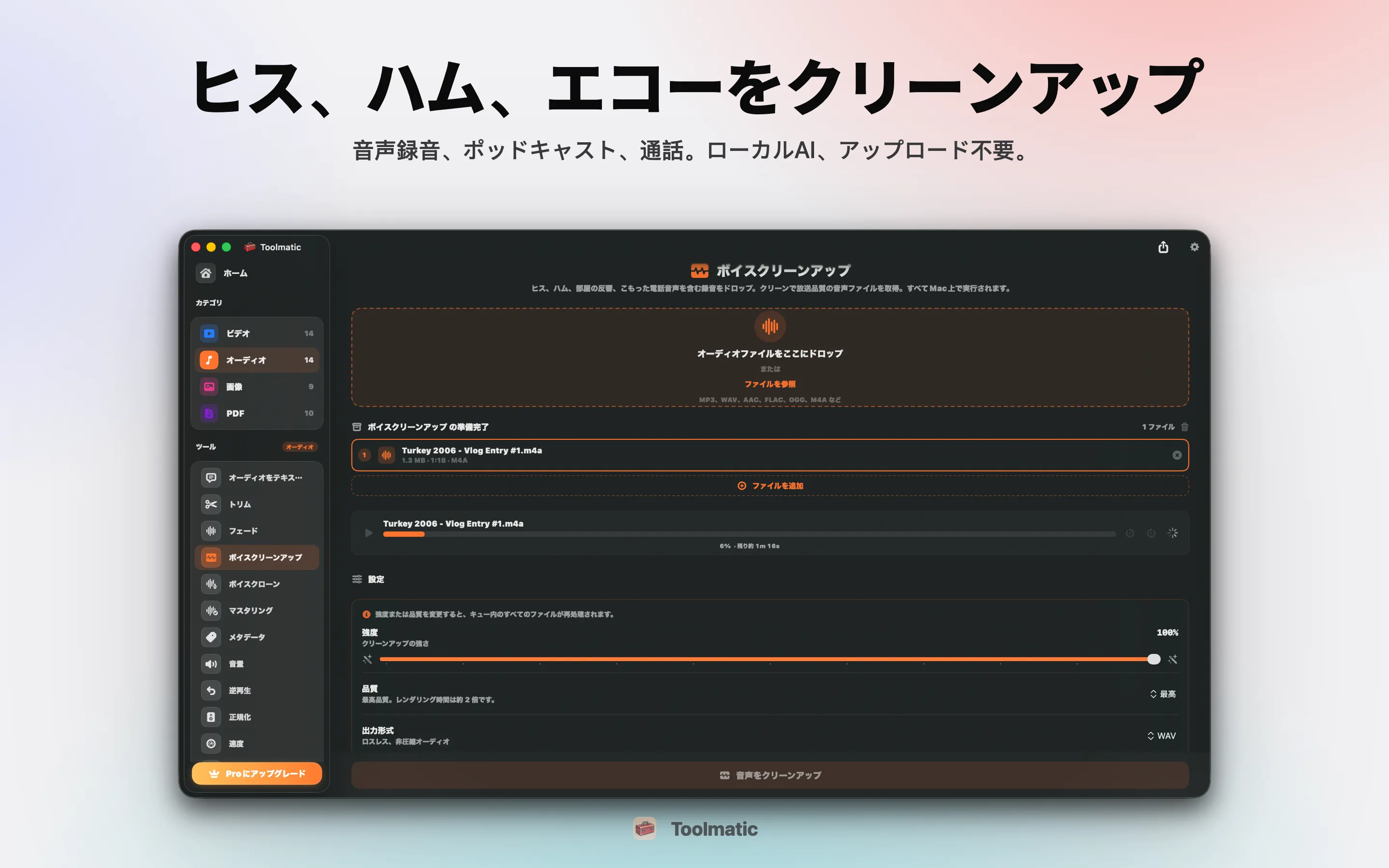Open the 音量 volume tool
Screen dimensions: 1389x868
(257, 664)
